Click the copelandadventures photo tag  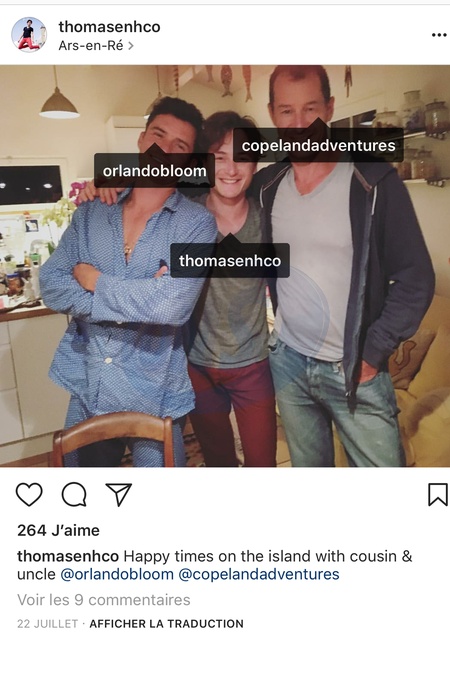[x=318, y=145]
